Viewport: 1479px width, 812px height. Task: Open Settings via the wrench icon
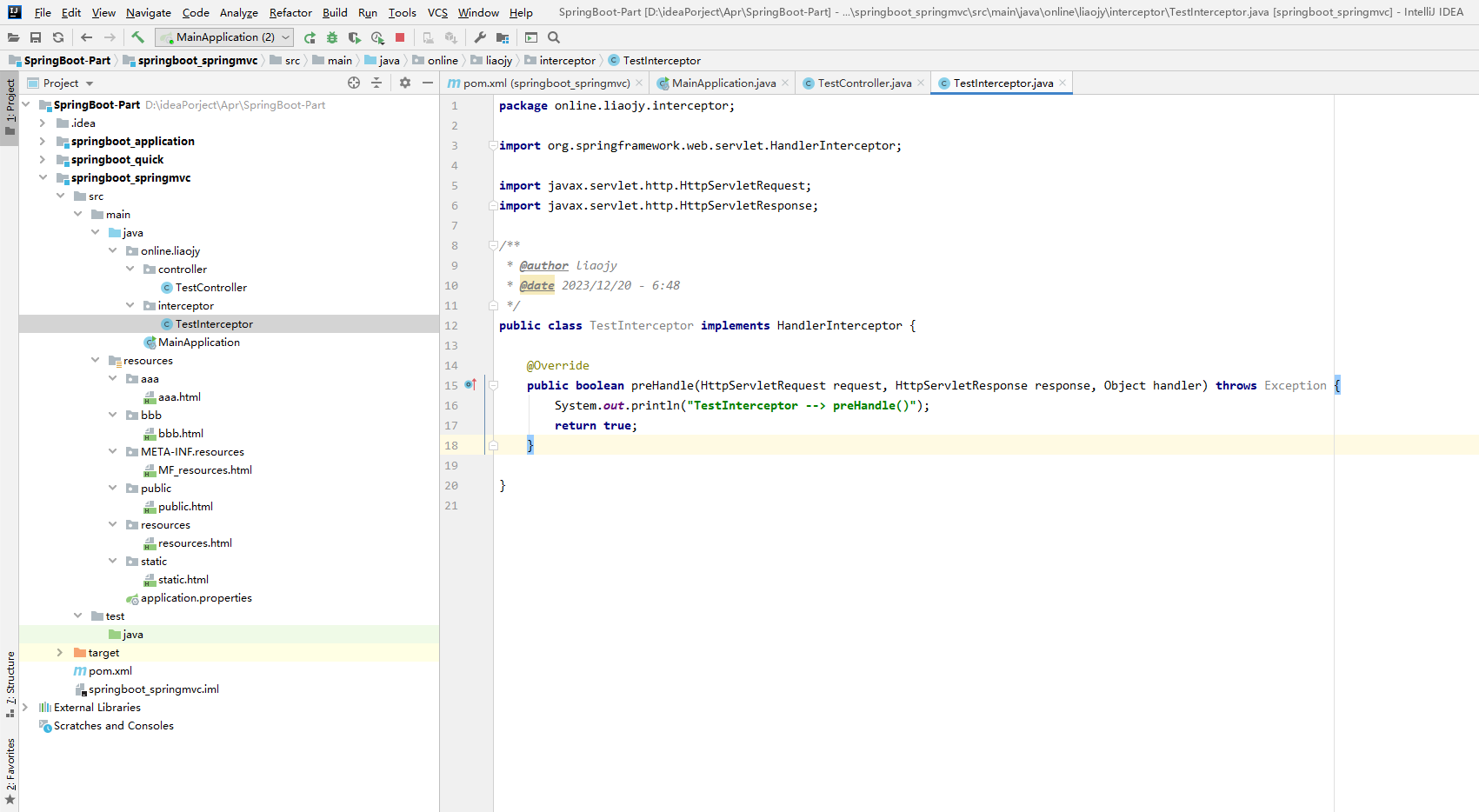(480, 37)
